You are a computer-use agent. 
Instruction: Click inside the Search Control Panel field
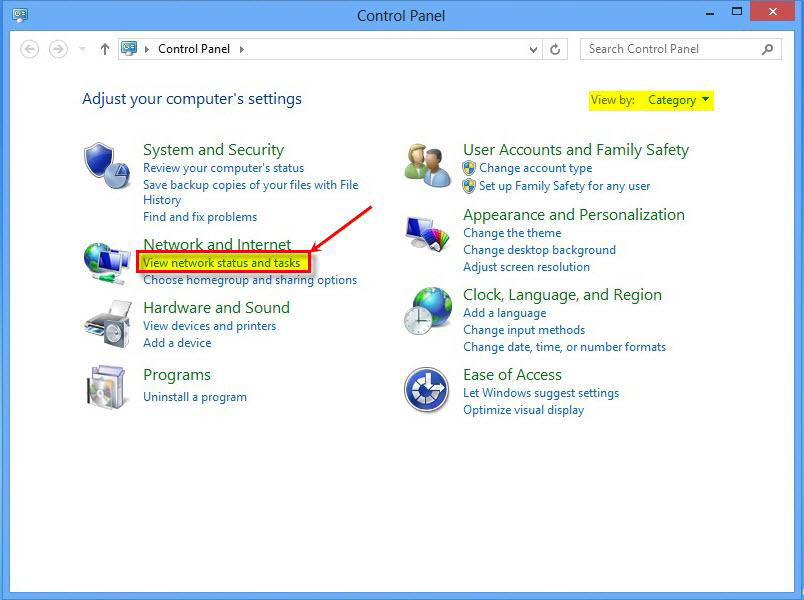tap(668, 48)
